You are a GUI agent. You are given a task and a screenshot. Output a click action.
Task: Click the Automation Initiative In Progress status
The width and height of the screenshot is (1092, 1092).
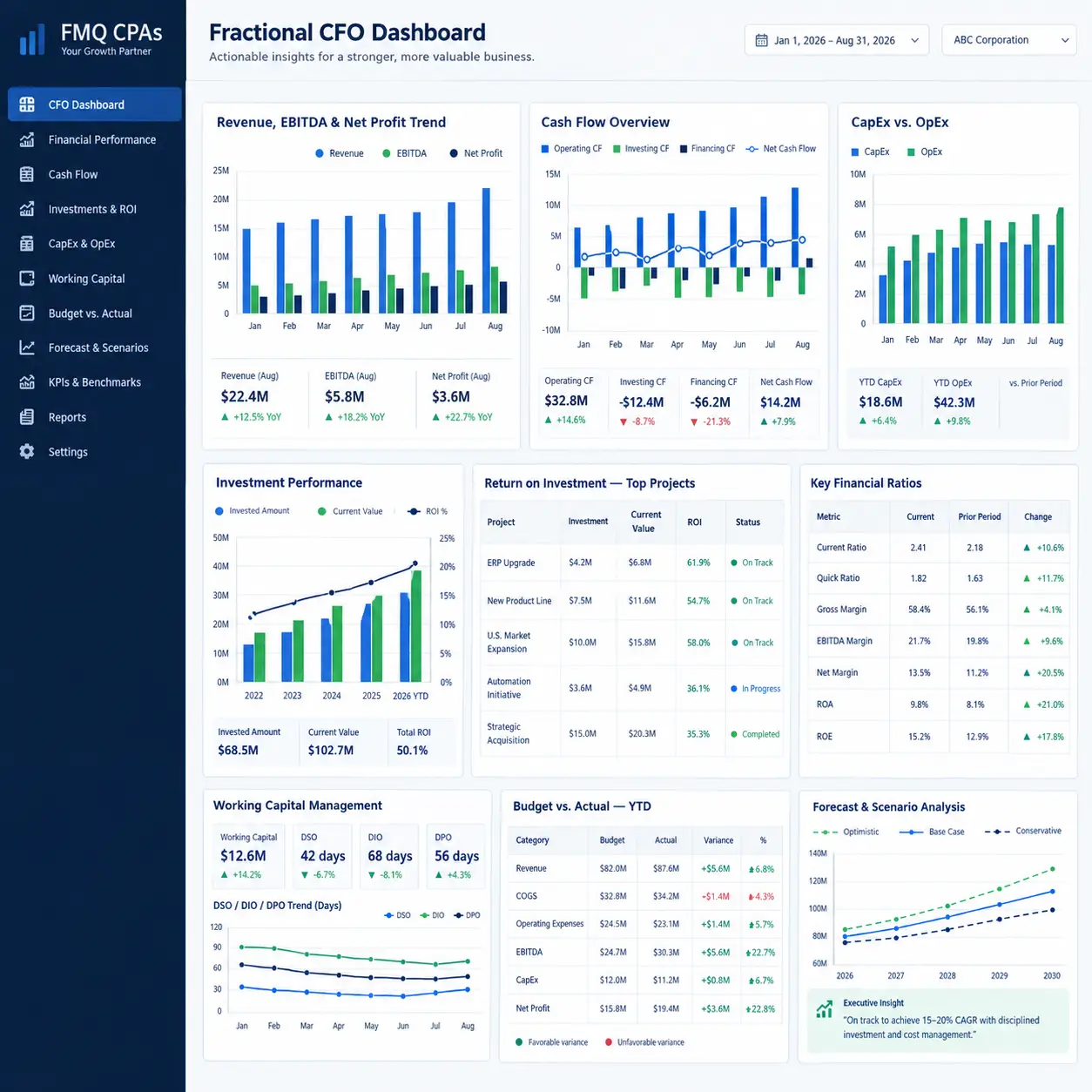[x=756, y=689]
